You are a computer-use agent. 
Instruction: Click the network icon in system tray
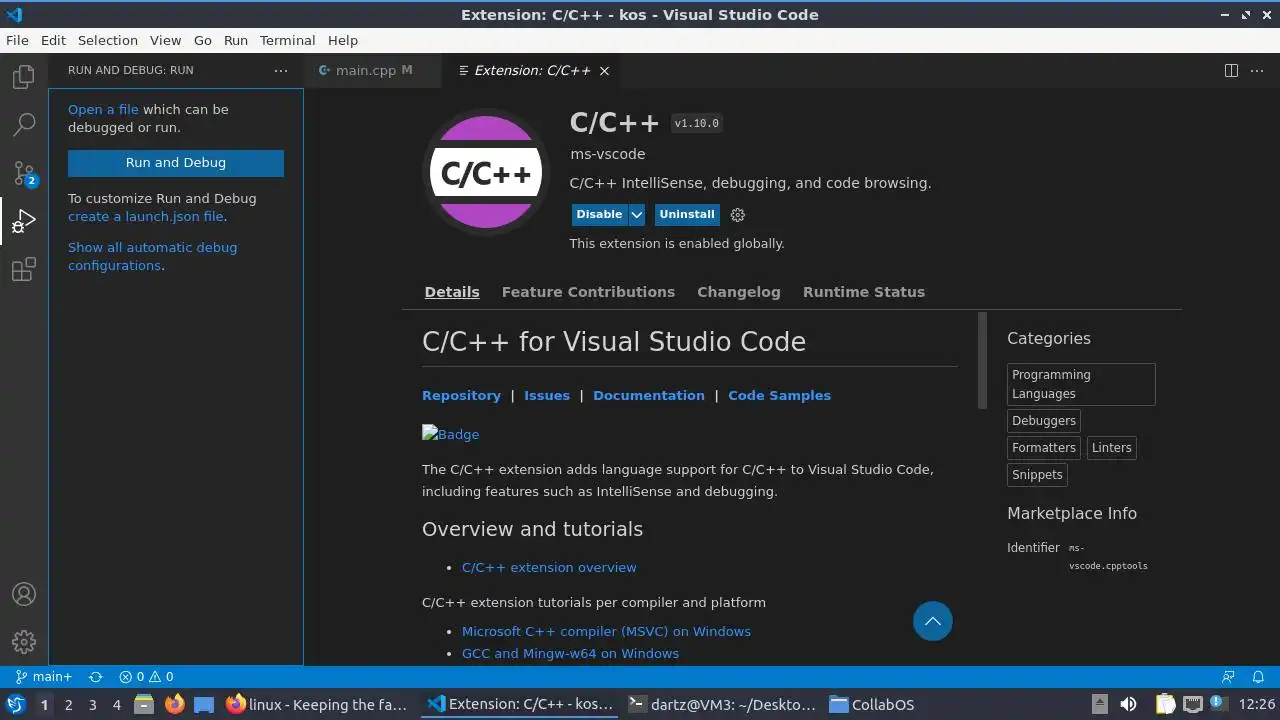pos(1193,704)
